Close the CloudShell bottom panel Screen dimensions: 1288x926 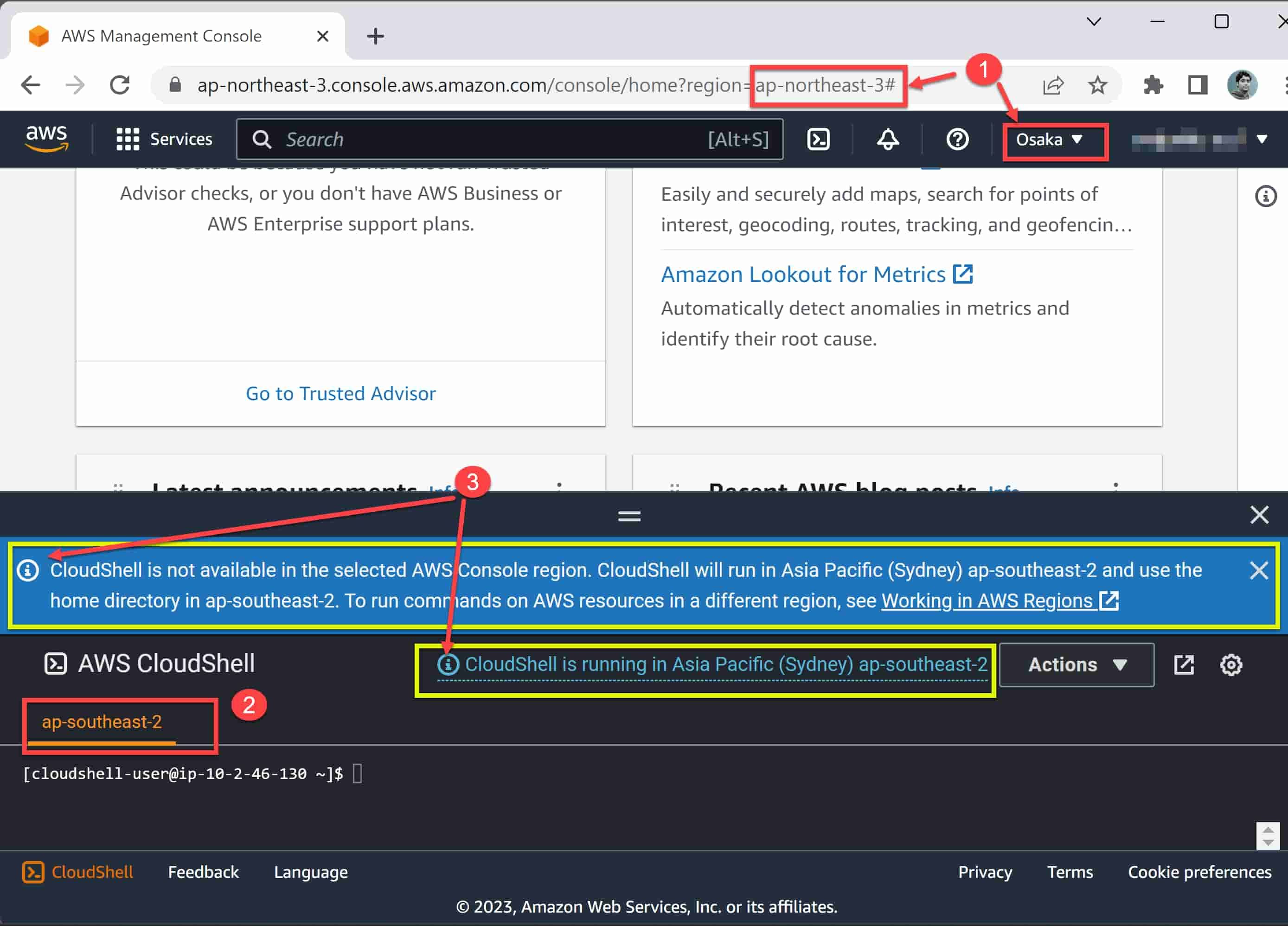coord(1259,515)
